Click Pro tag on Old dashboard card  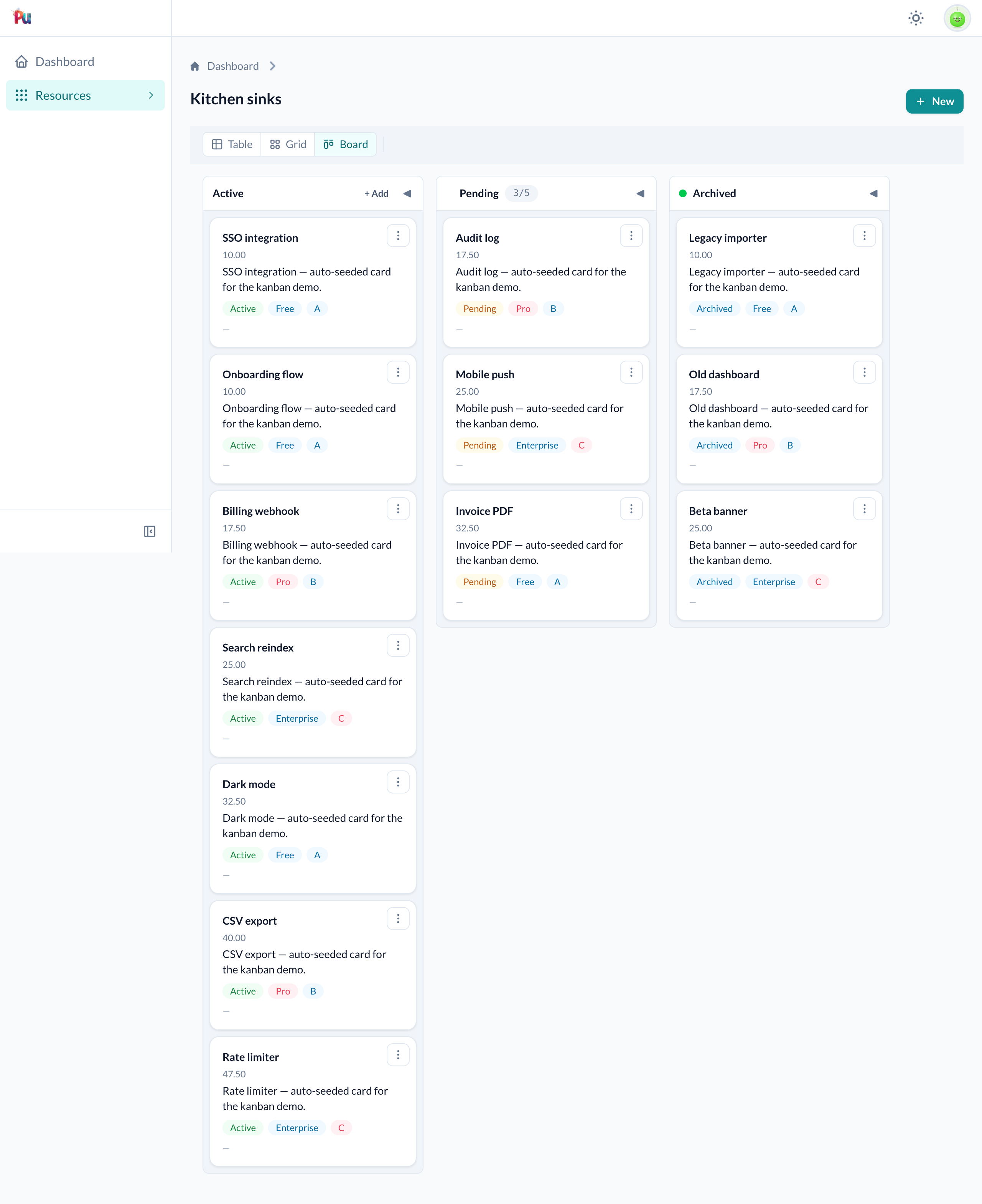(x=760, y=445)
